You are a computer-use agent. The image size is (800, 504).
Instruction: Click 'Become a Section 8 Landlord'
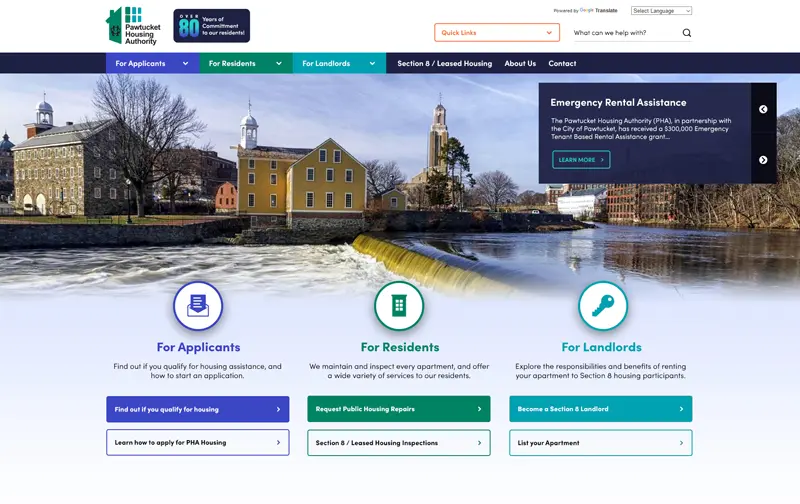601,409
